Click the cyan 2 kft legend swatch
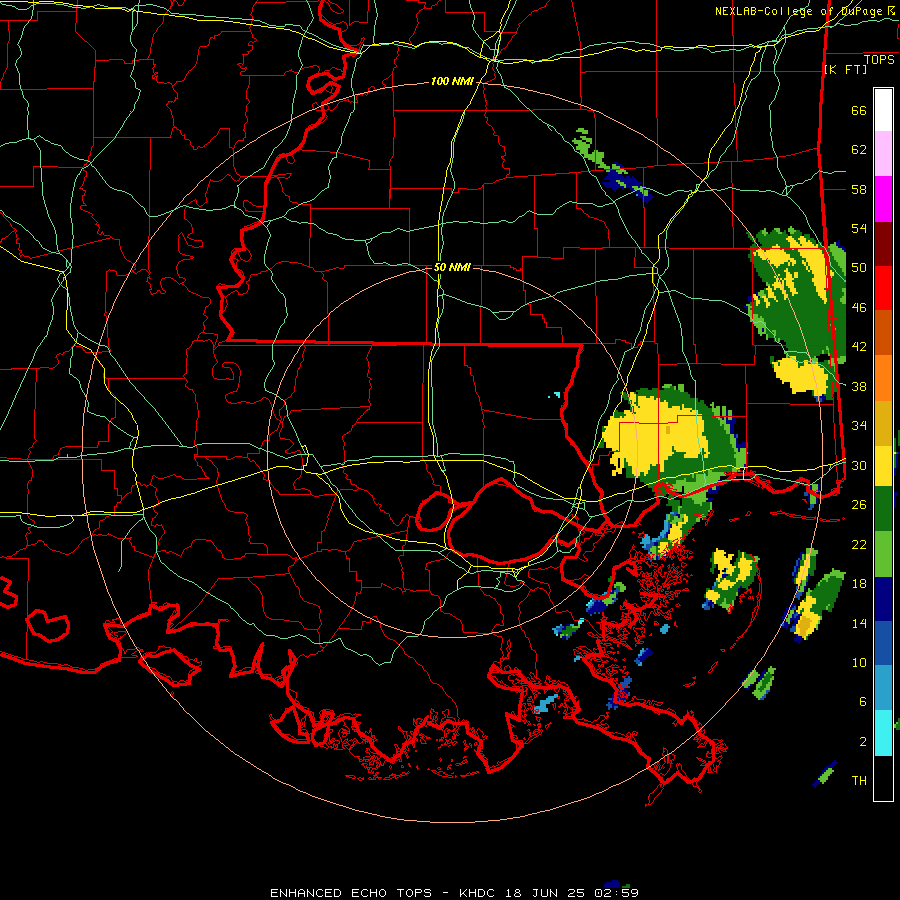Viewport: 900px width, 900px height. tap(883, 733)
